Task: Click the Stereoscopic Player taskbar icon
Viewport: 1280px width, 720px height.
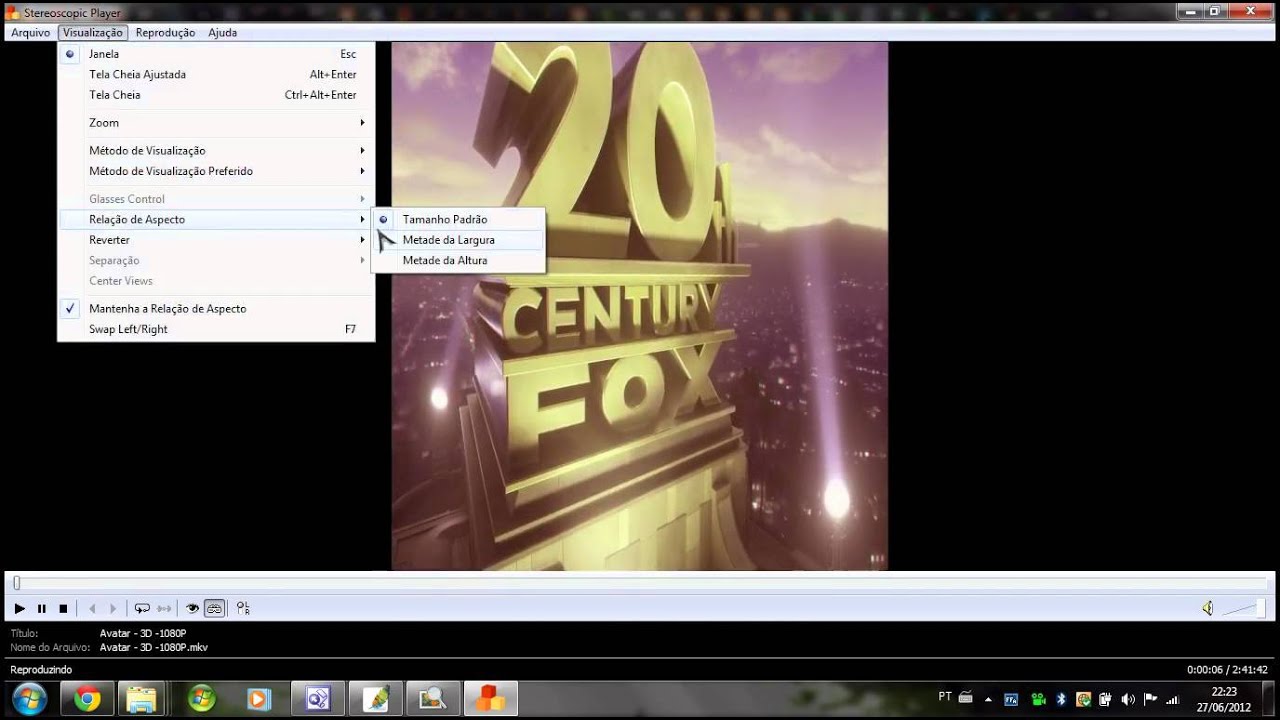Action: pyautogui.click(x=491, y=698)
